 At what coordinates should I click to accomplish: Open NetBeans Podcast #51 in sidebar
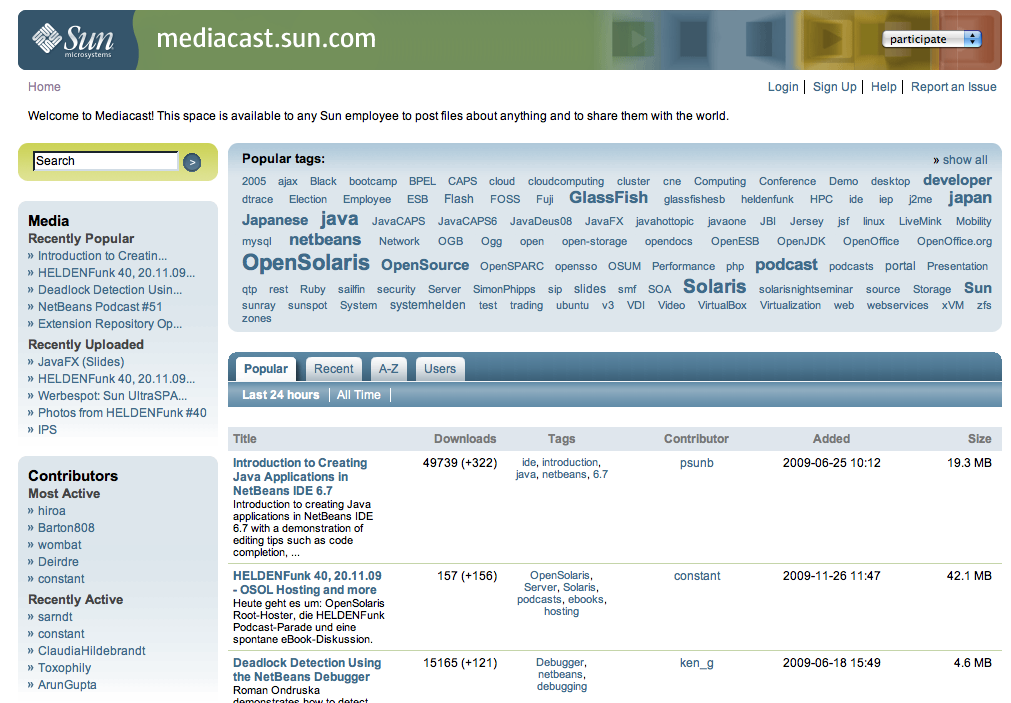[100, 307]
